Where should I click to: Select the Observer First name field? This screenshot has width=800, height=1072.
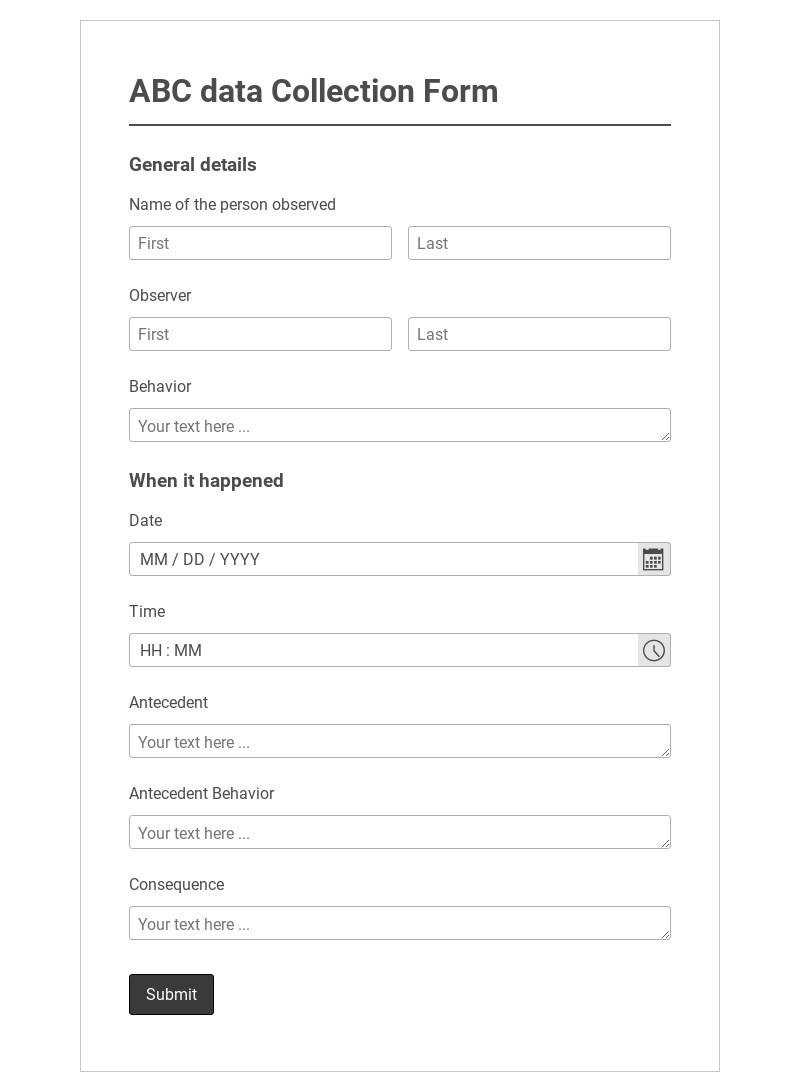(x=260, y=334)
